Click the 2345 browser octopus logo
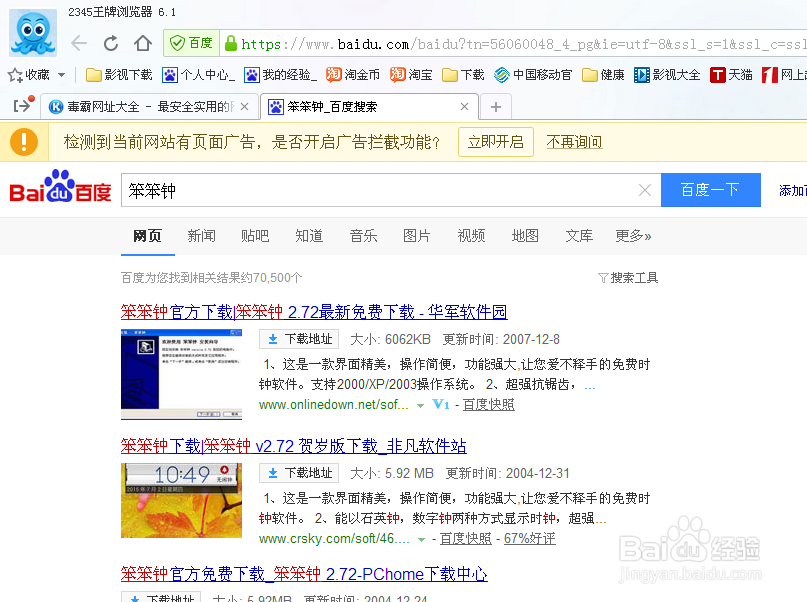 point(33,32)
